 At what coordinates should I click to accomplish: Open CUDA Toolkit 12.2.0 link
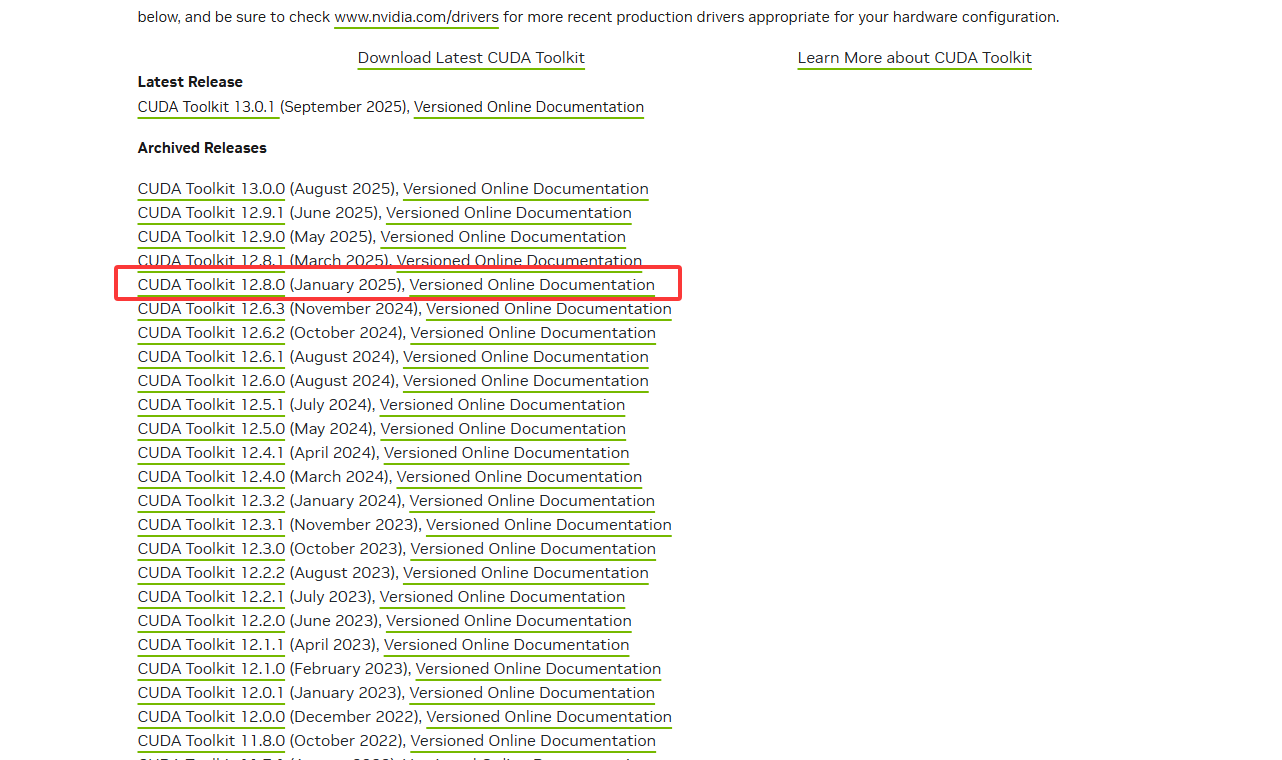pos(211,621)
